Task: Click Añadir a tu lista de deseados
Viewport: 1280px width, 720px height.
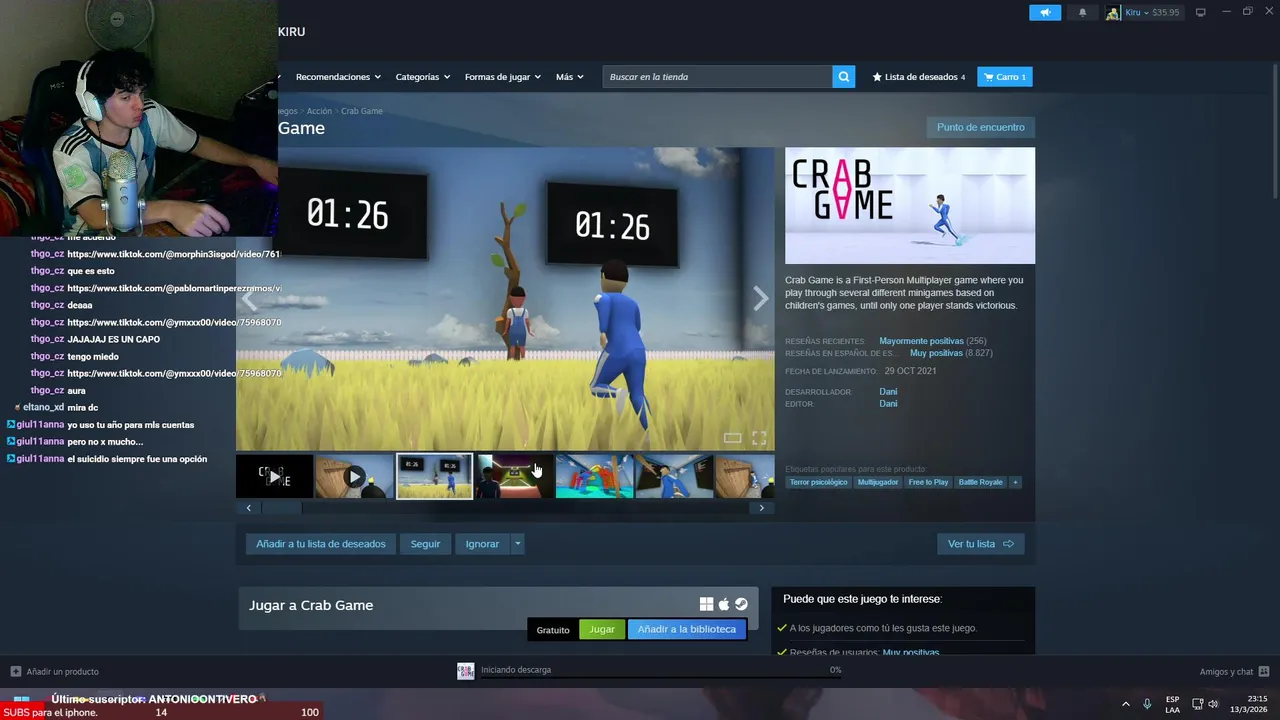Action: point(320,544)
